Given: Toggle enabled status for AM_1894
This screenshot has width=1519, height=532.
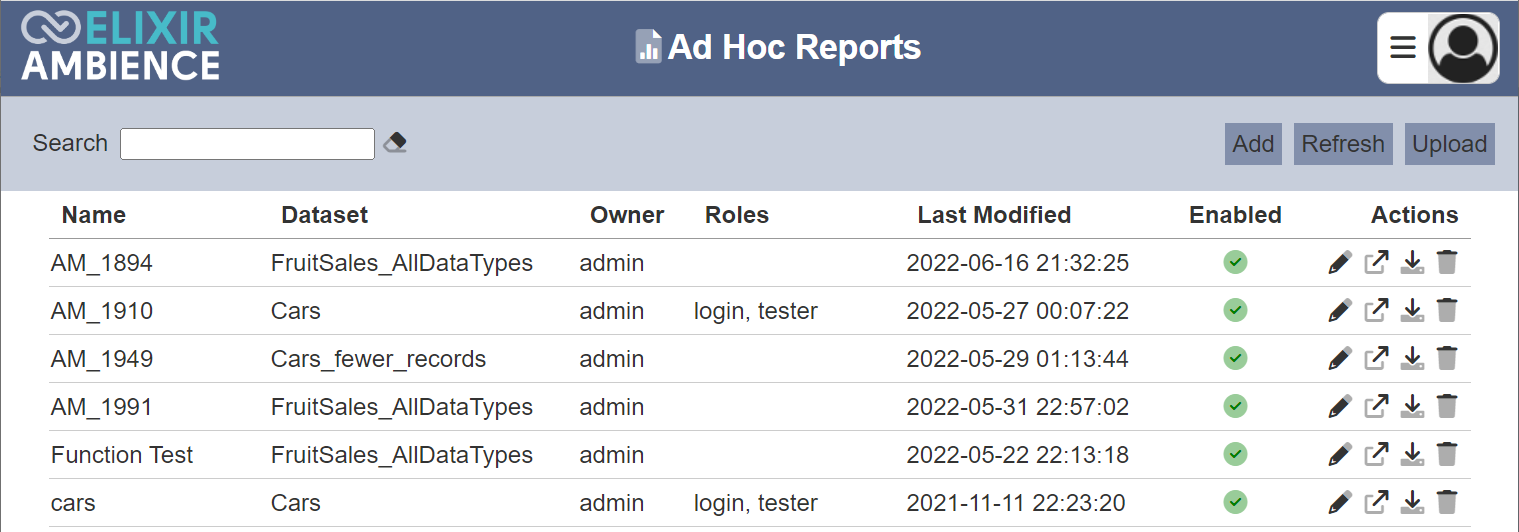Looking at the screenshot, I should pyautogui.click(x=1235, y=262).
